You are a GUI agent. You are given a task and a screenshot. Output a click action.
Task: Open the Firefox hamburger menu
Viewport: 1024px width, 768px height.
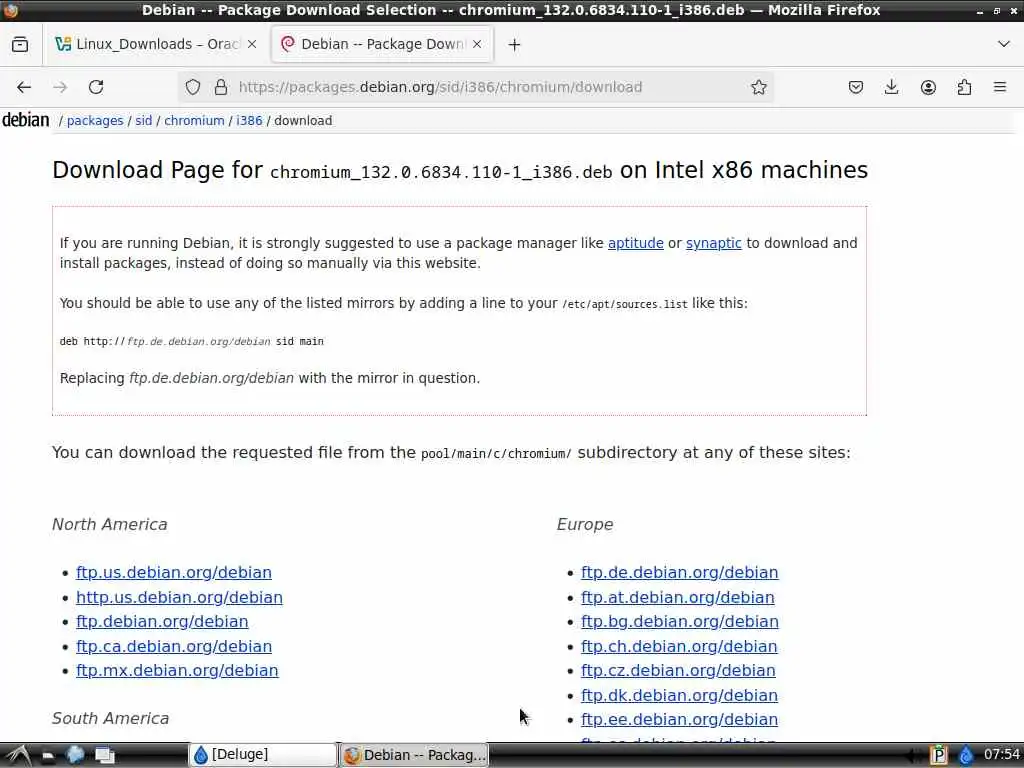point(1000,87)
